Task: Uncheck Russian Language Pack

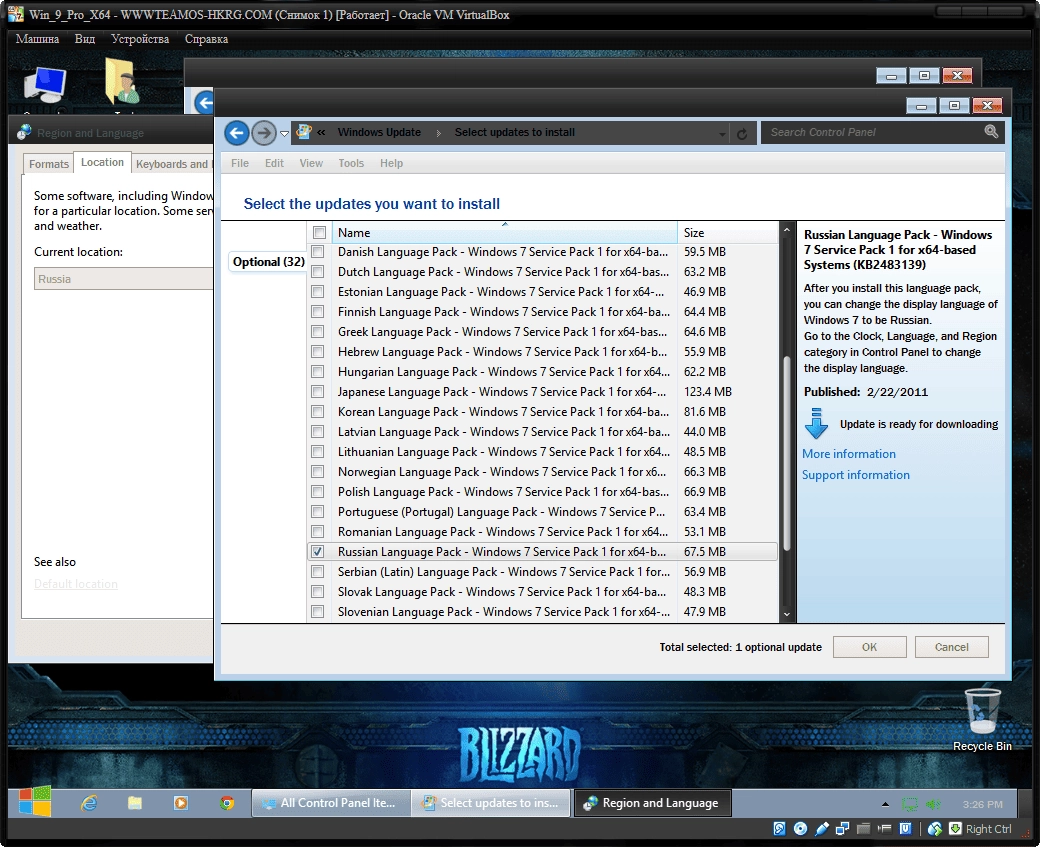Action: [x=318, y=552]
